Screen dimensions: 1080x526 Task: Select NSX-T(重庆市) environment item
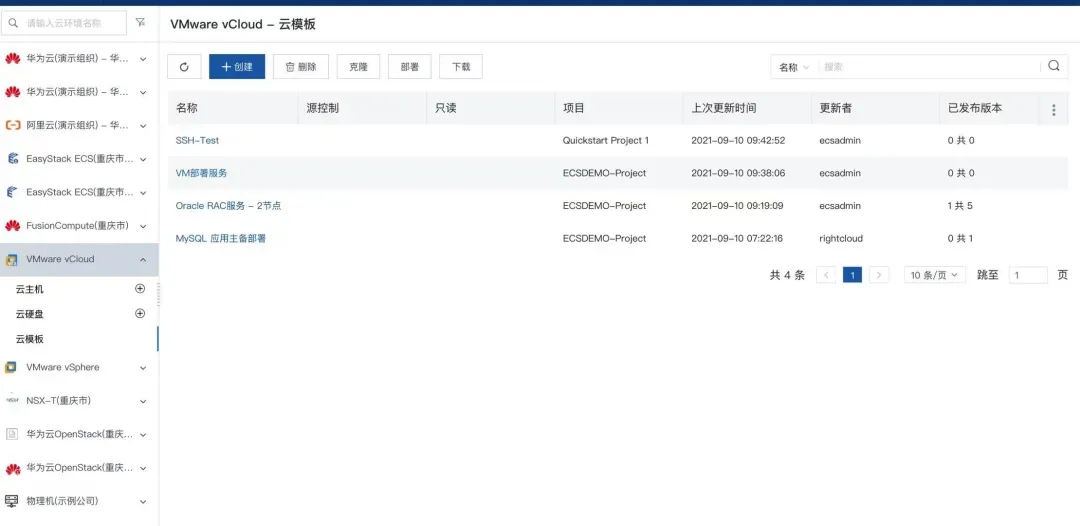click(79, 401)
